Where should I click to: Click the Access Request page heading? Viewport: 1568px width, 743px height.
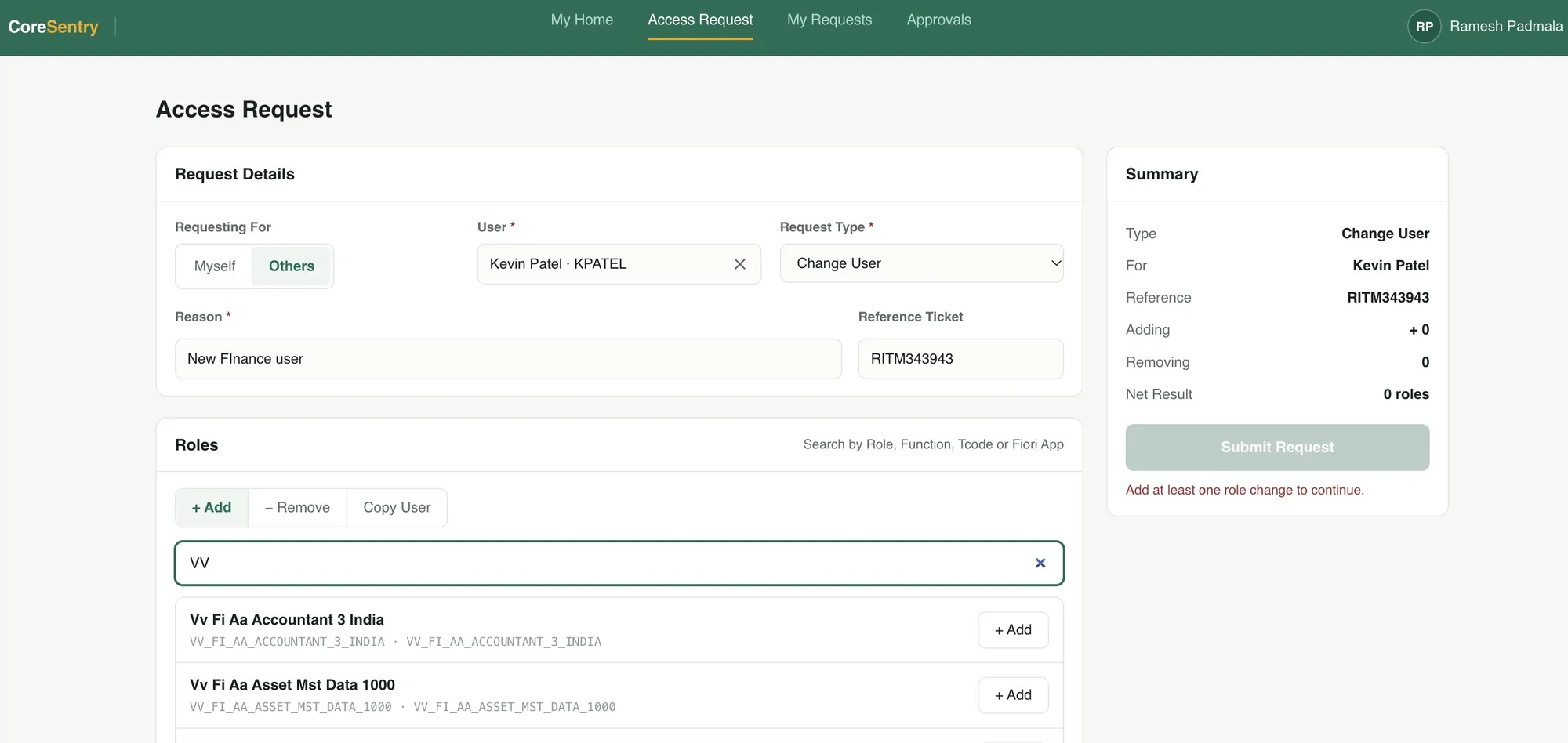244,110
